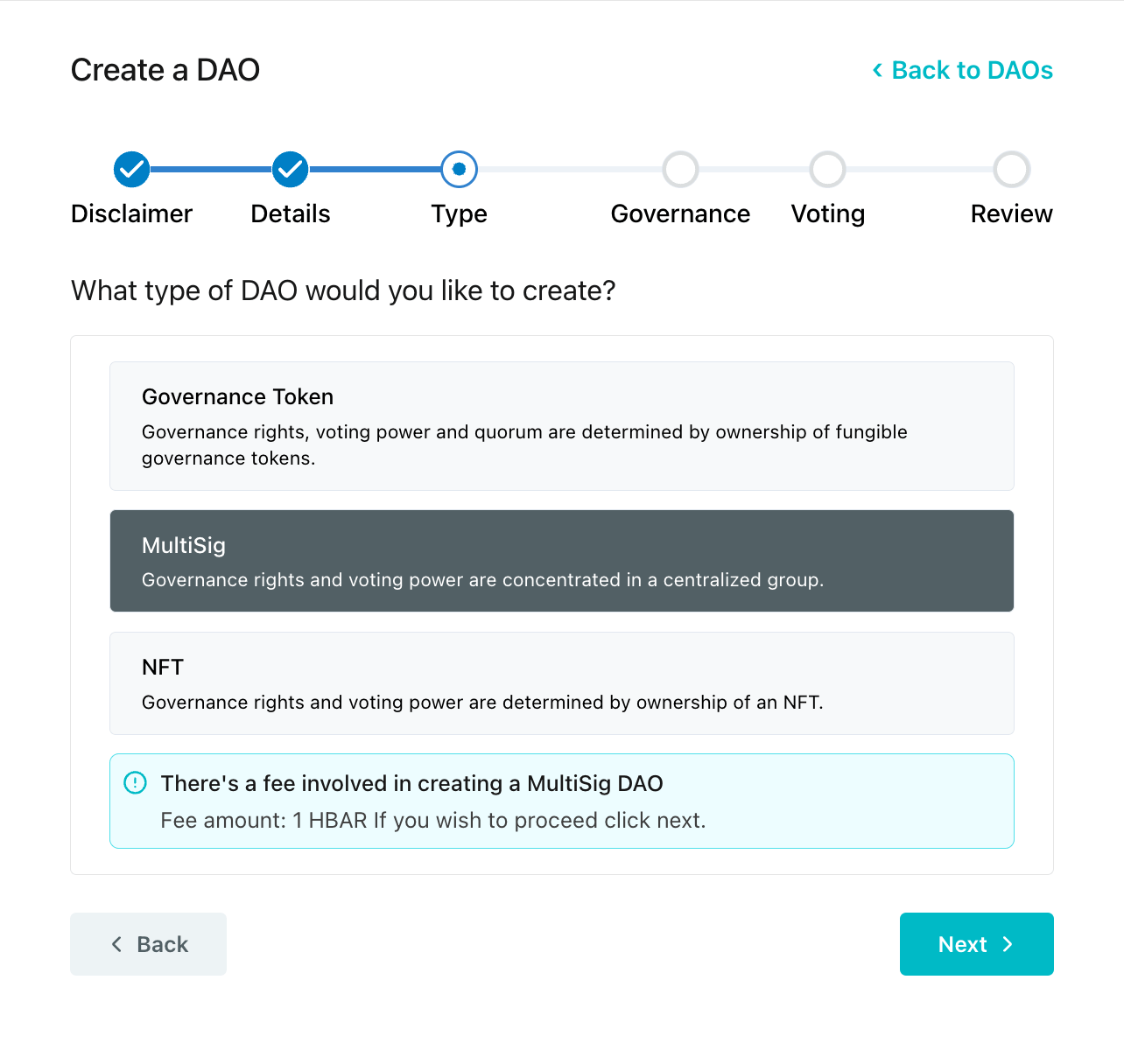Select the MultiSig DAO type option
This screenshot has height=1064, width=1124.
click(x=562, y=561)
